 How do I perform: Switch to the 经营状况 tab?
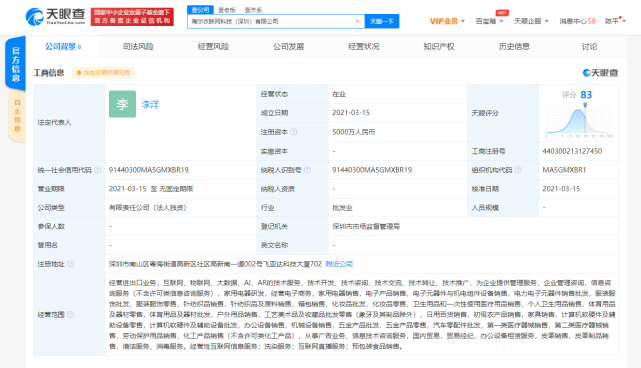[364, 47]
